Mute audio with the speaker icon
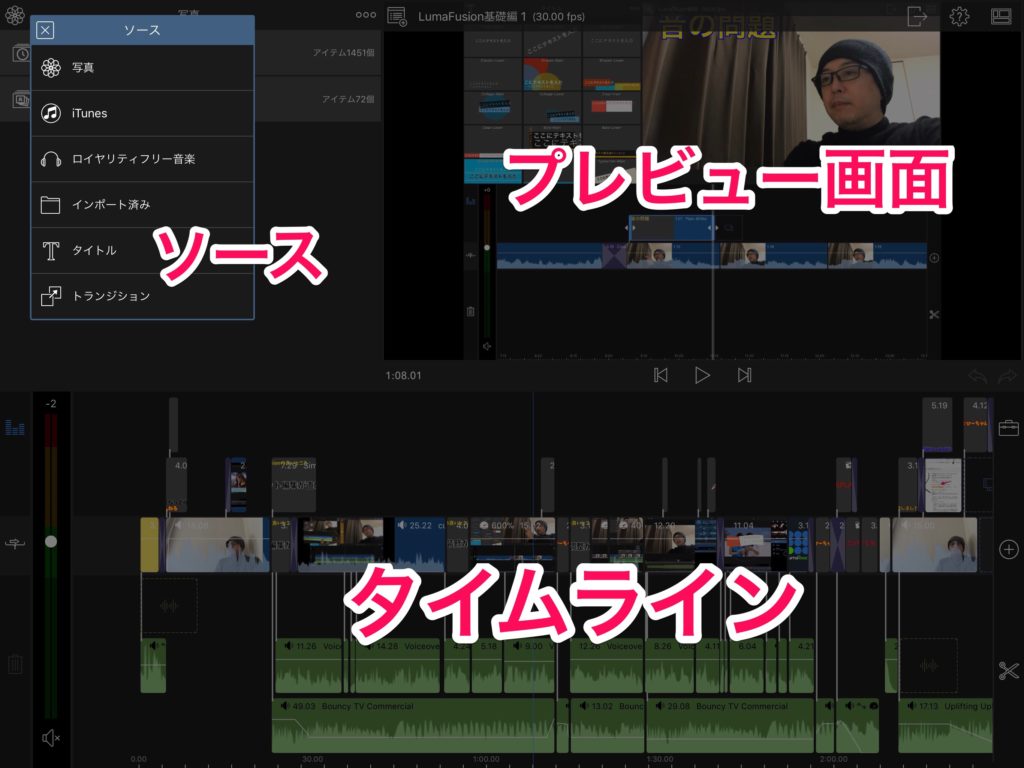Image resolution: width=1024 pixels, height=768 pixels. coord(51,738)
